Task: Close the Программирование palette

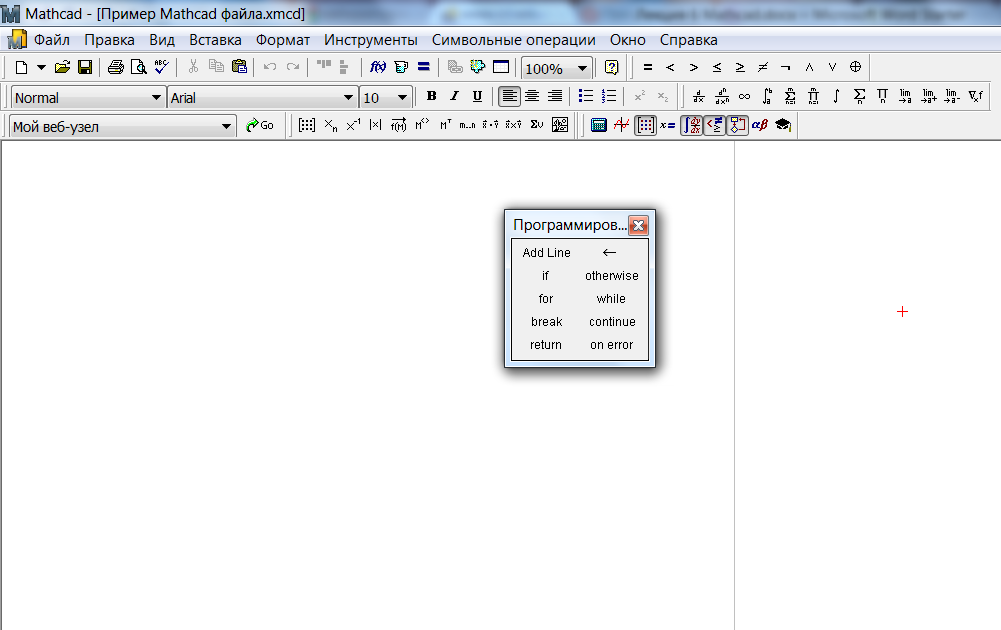Action: [638, 225]
